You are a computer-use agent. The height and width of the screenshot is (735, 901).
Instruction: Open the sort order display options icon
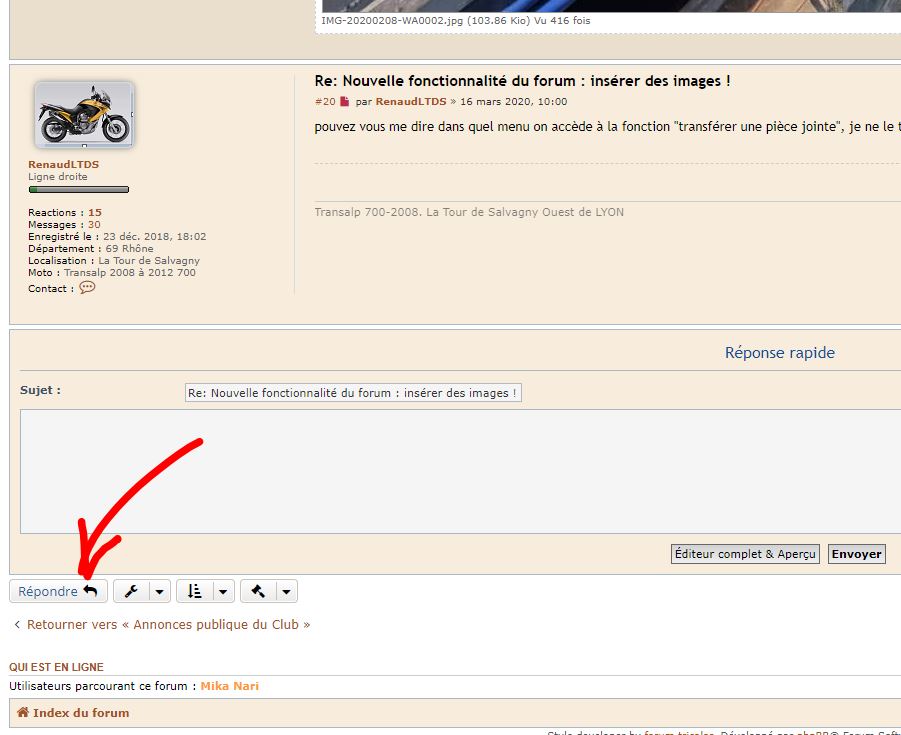click(x=194, y=591)
